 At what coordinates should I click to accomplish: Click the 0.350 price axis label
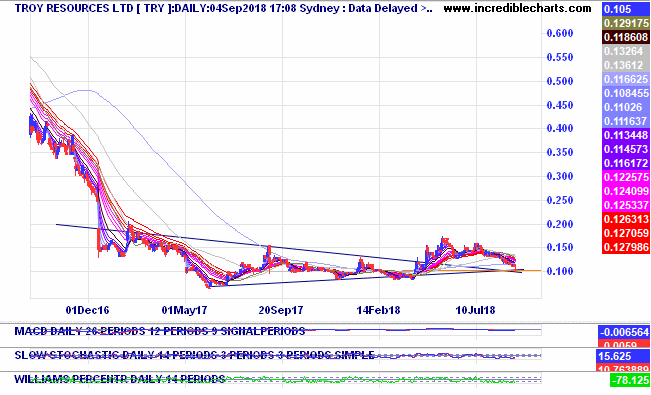pos(560,152)
